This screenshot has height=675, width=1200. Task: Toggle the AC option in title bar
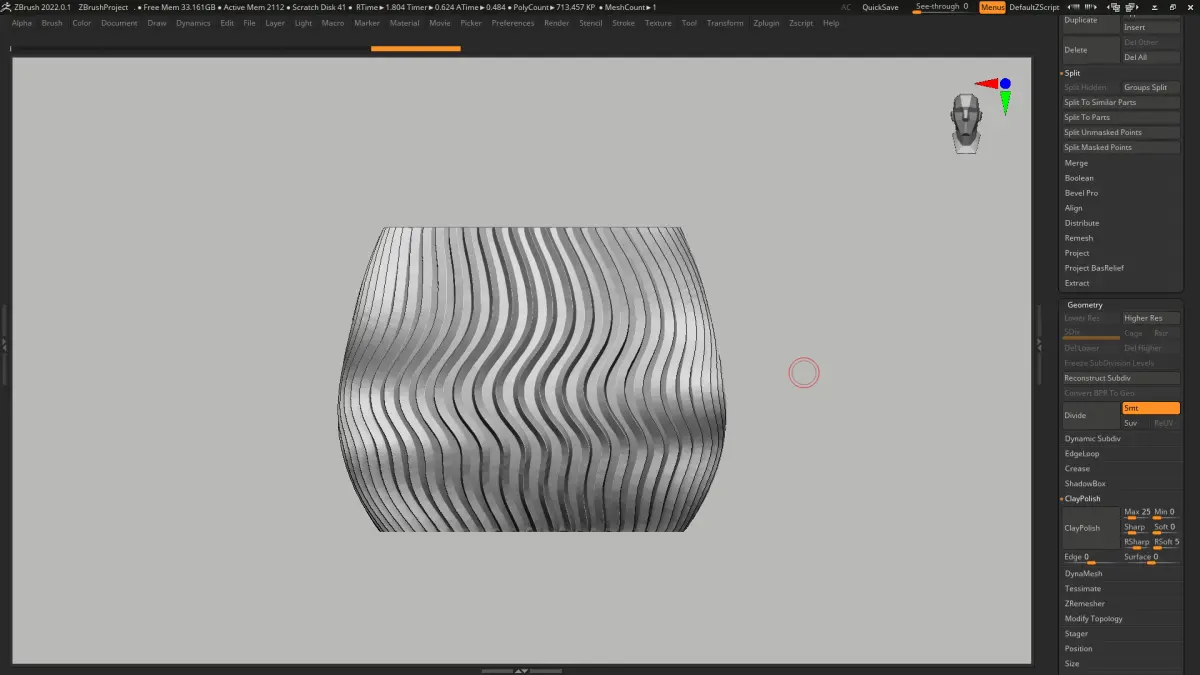(846, 7)
